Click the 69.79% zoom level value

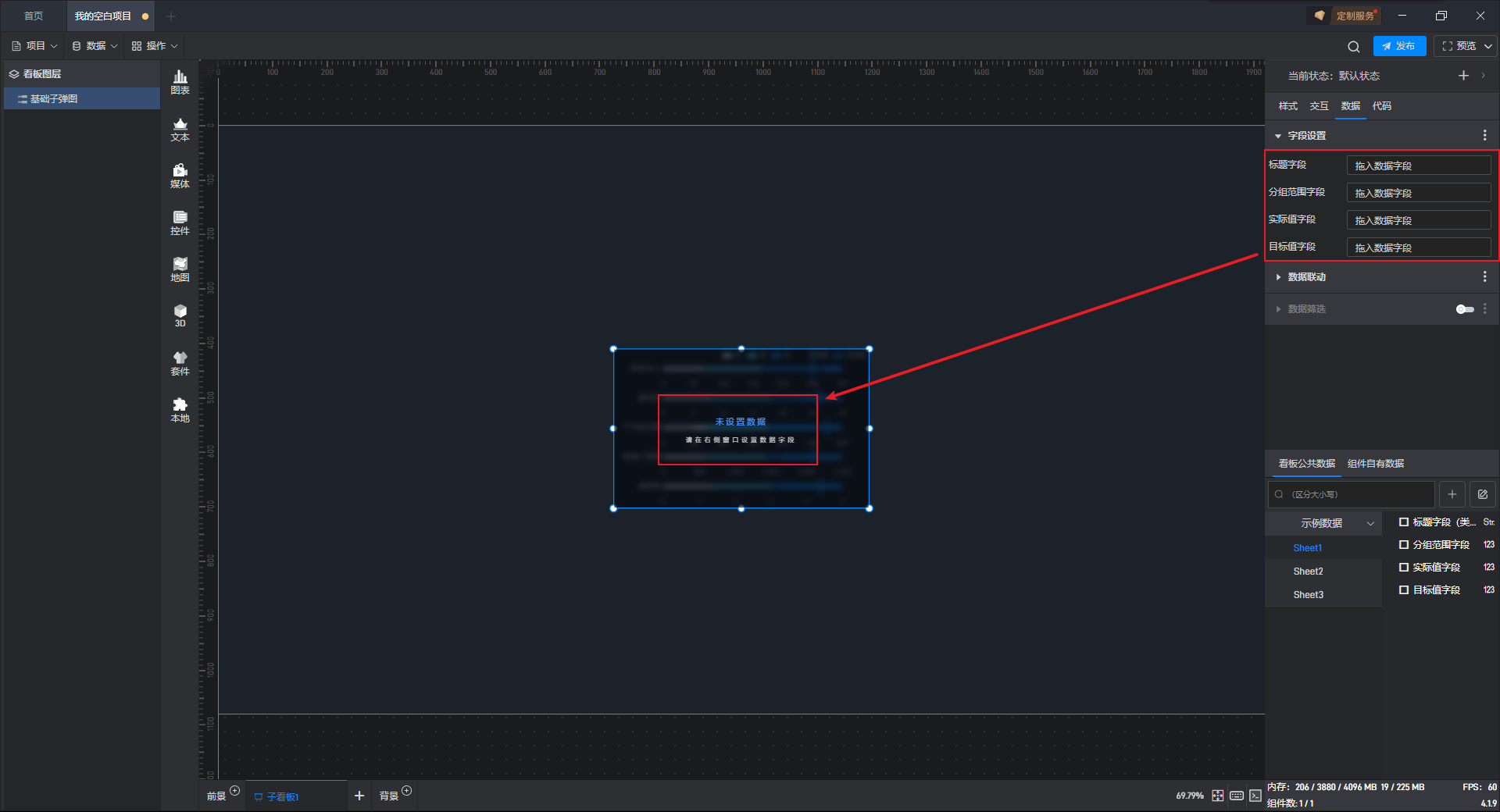(x=1190, y=796)
